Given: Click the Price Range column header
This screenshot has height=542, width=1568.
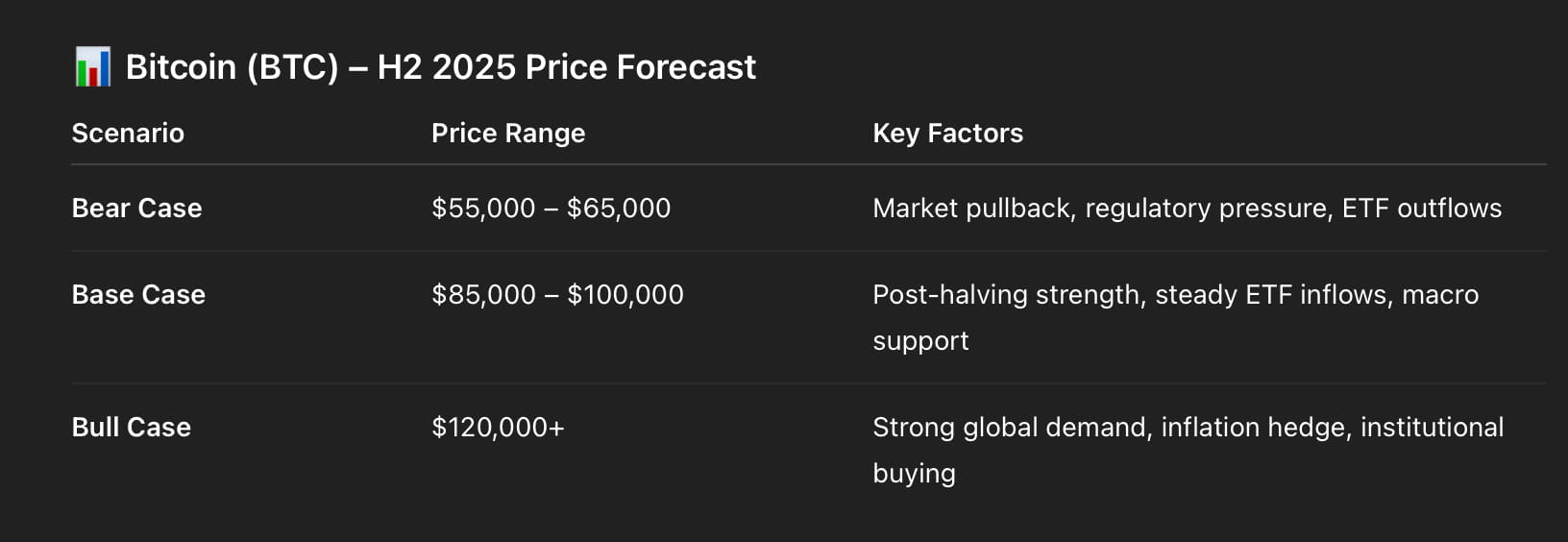Looking at the screenshot, I should 507,134.
